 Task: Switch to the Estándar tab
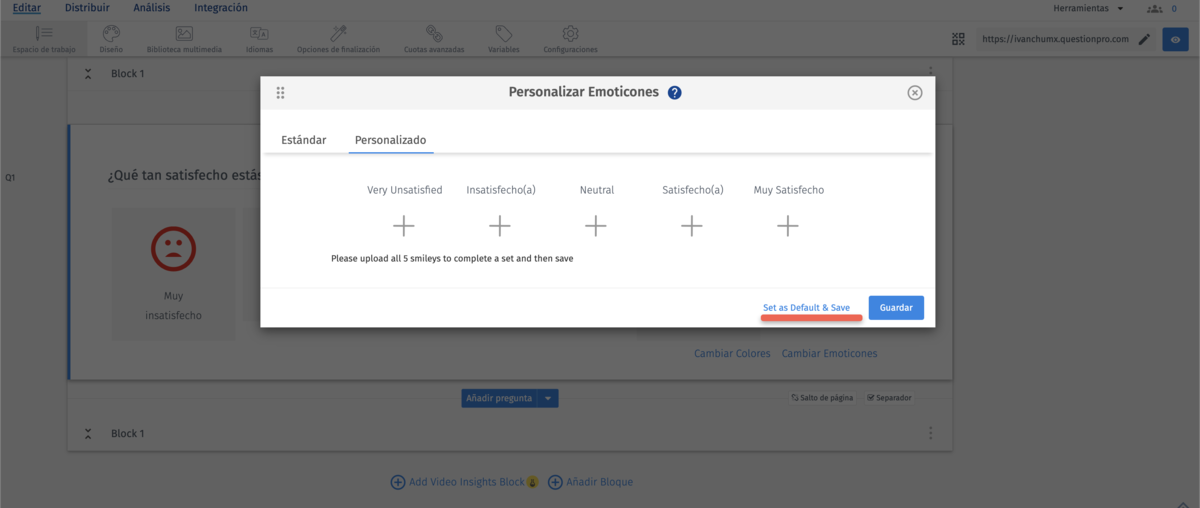pyautogui.click(x=303, y=140)
